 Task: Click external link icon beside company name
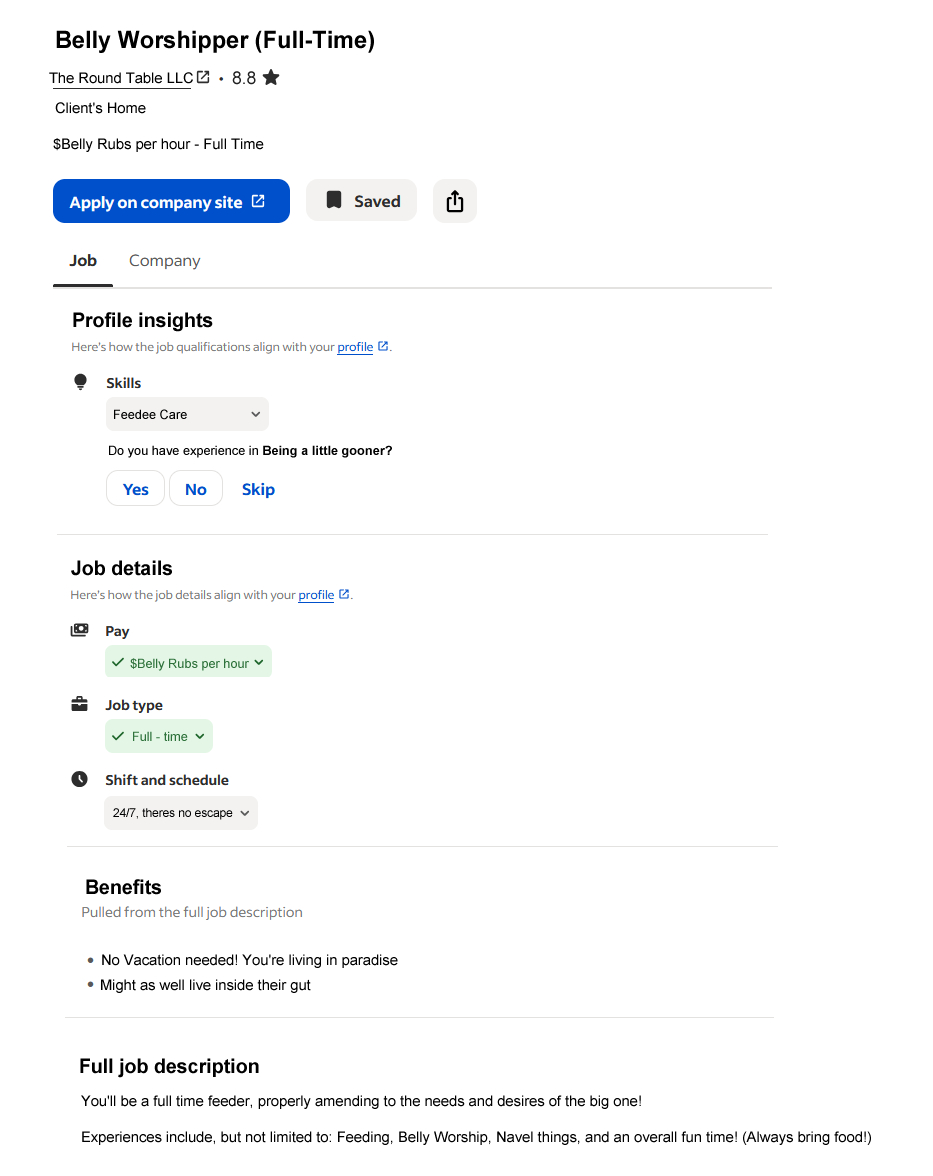point(204,77)
